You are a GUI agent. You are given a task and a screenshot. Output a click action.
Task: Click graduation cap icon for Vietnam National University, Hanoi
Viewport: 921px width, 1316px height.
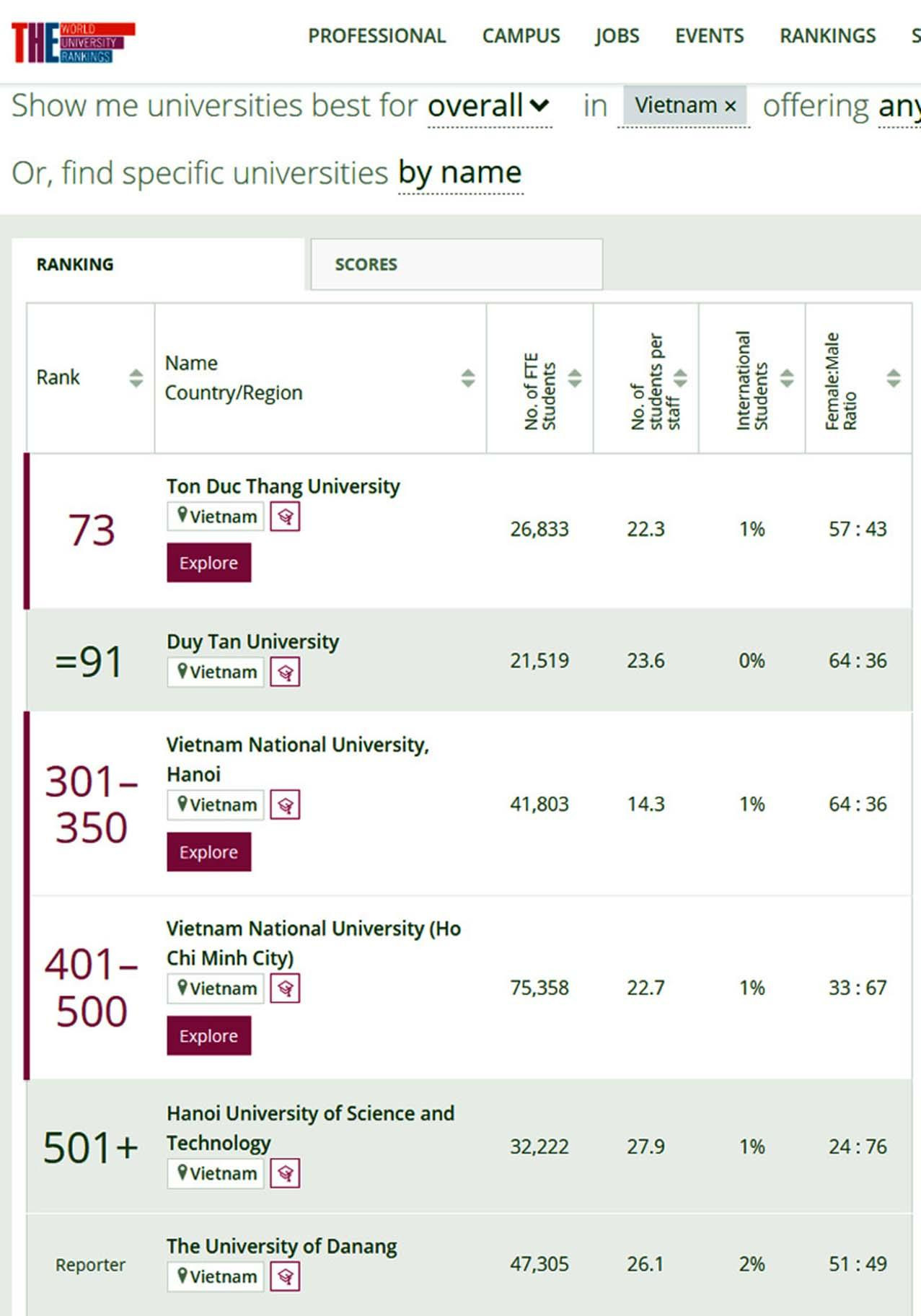tap(285, 805)
